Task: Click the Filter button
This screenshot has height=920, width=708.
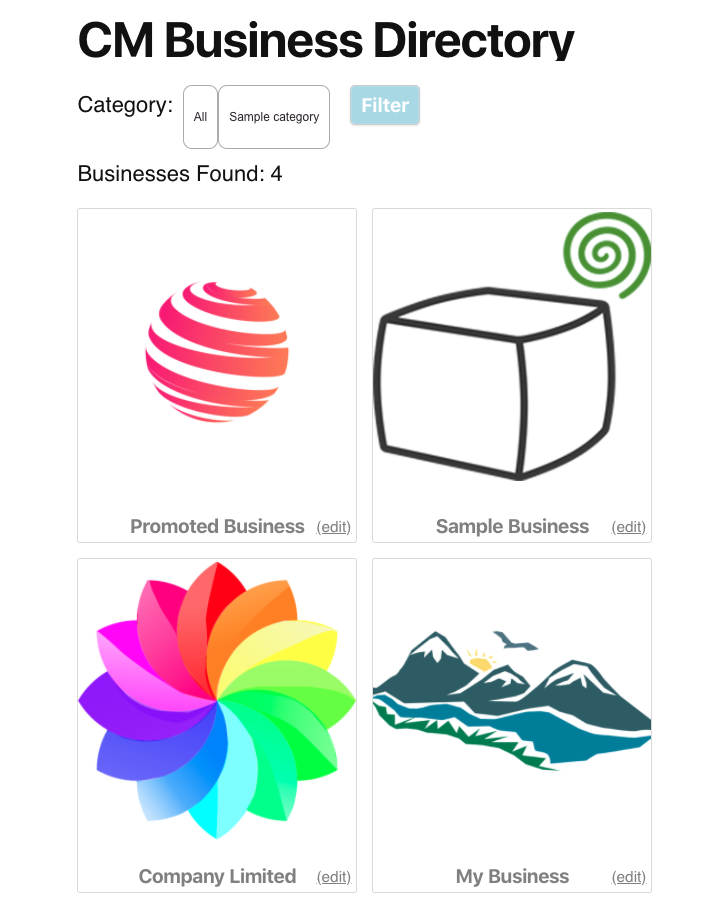Action: click(x=385, y=105)
